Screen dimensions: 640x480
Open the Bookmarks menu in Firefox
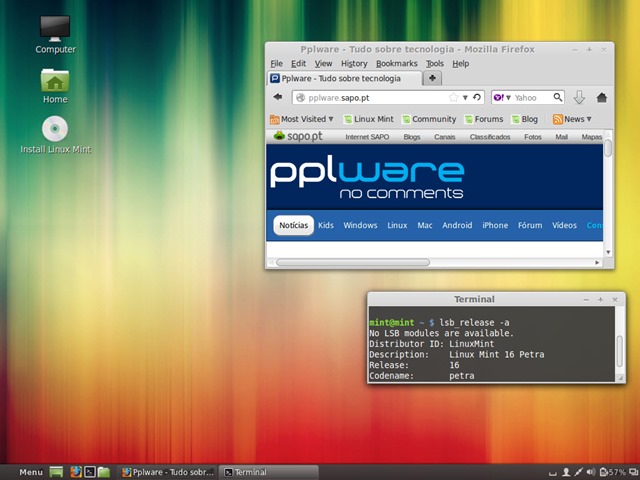tap(397, 64)
